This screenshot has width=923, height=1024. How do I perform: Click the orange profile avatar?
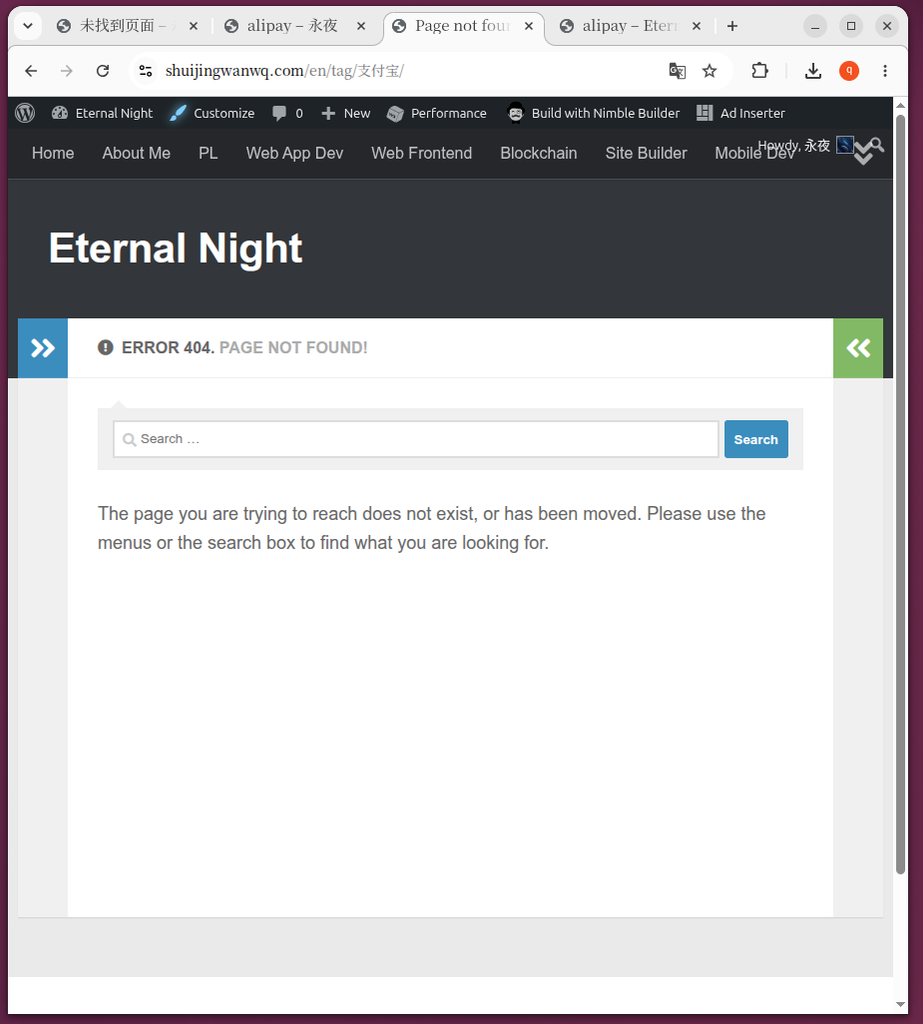(849, 71)
